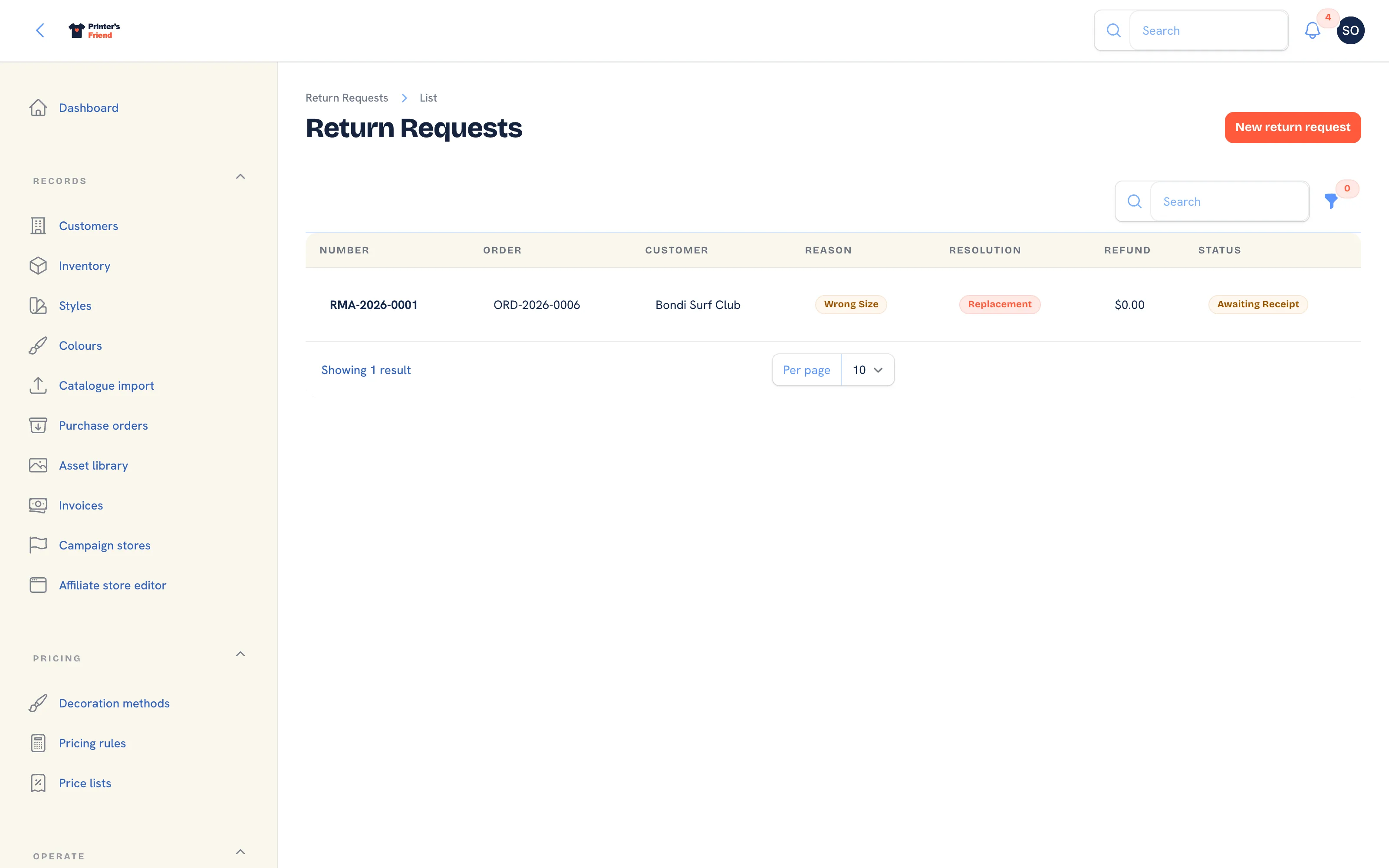Click the back arrow icon in header
Screen dimensions: 1389x868
[39, 30]
